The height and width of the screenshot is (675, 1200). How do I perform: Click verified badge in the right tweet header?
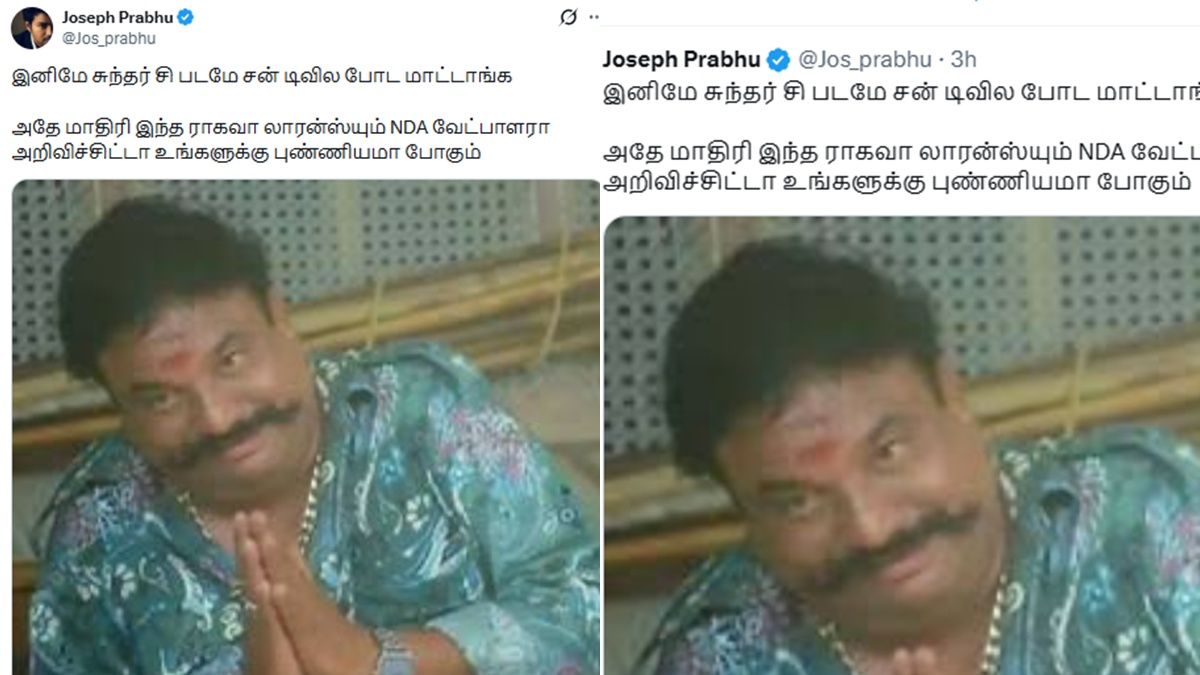click(x=778, y=58)
